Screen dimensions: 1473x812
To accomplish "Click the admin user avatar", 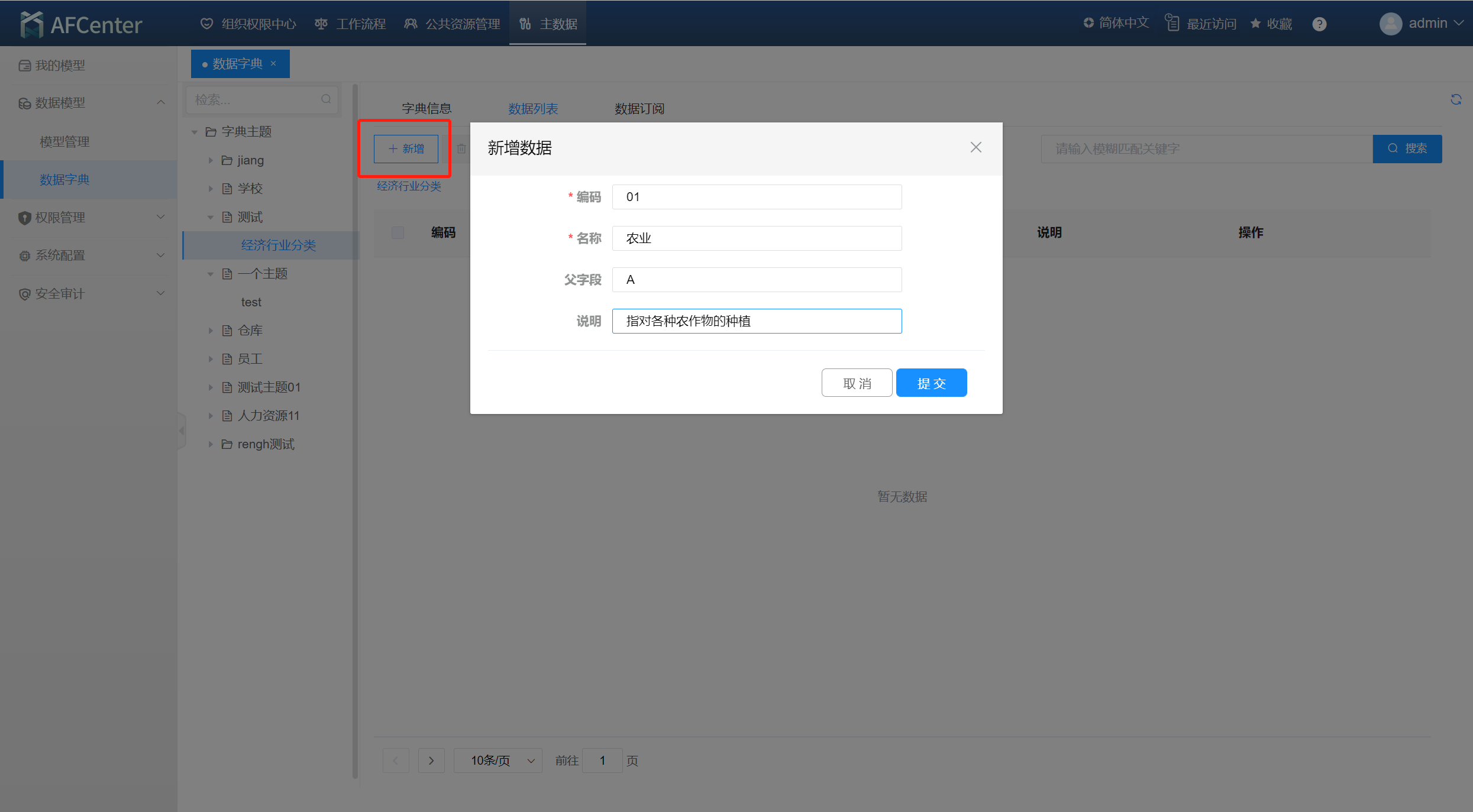I will coord(1390,24).
